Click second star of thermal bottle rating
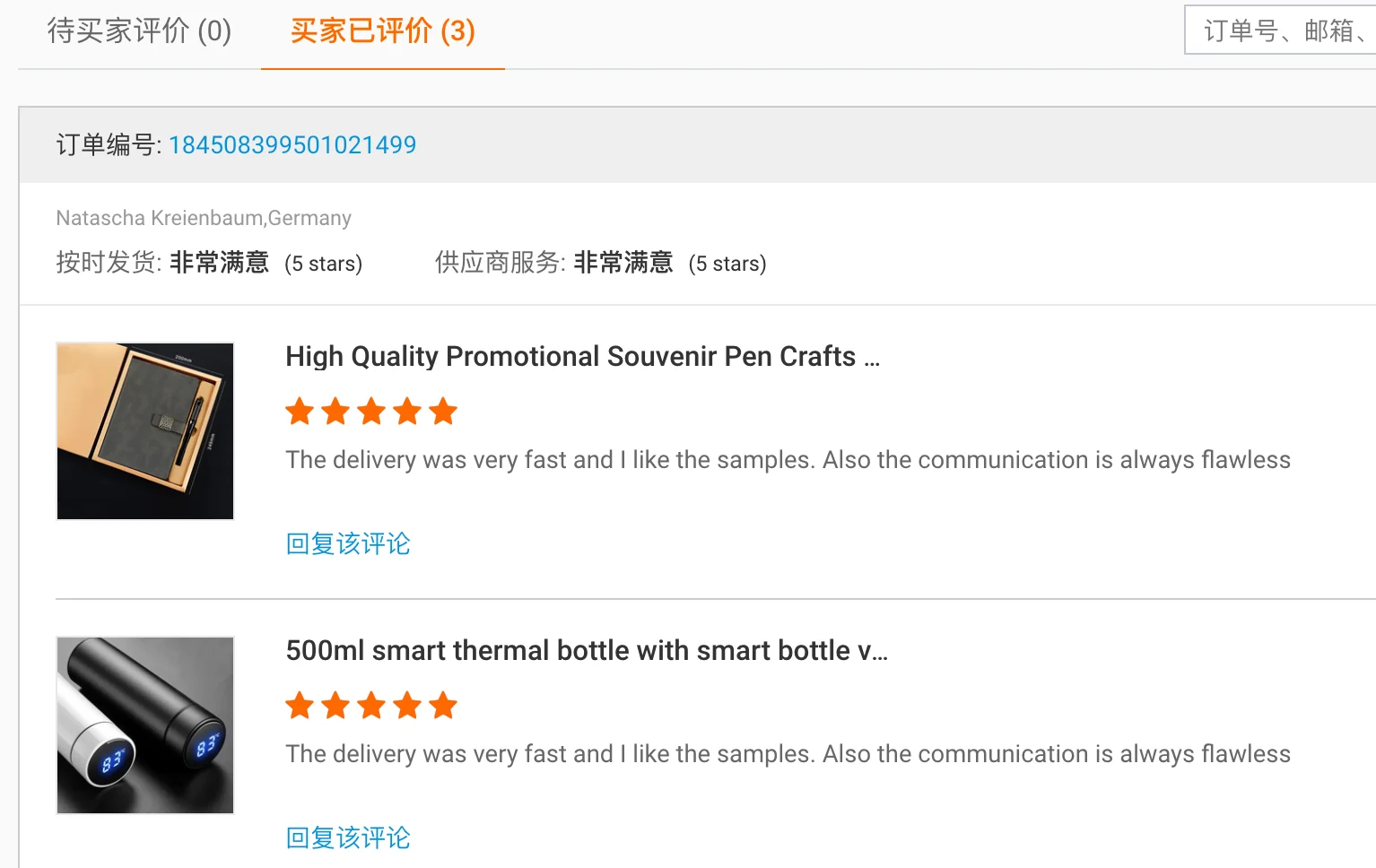This screenshot has width=1376, height=868. tap(335, 707)
